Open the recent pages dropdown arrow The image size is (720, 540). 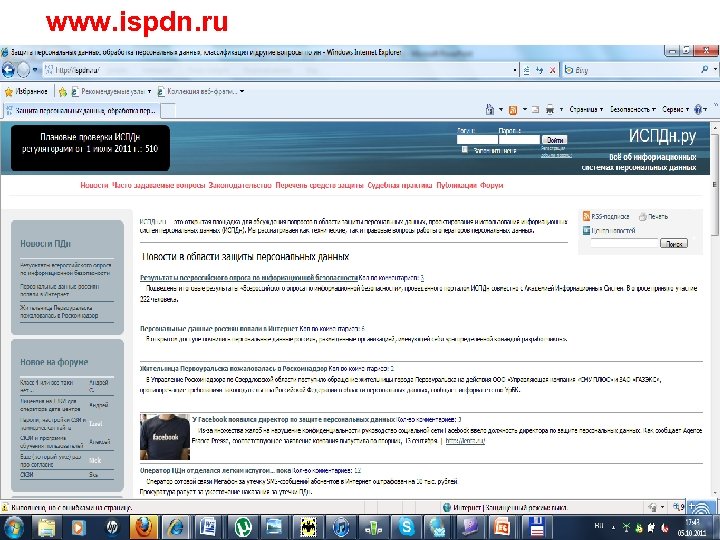pos(35,70)
